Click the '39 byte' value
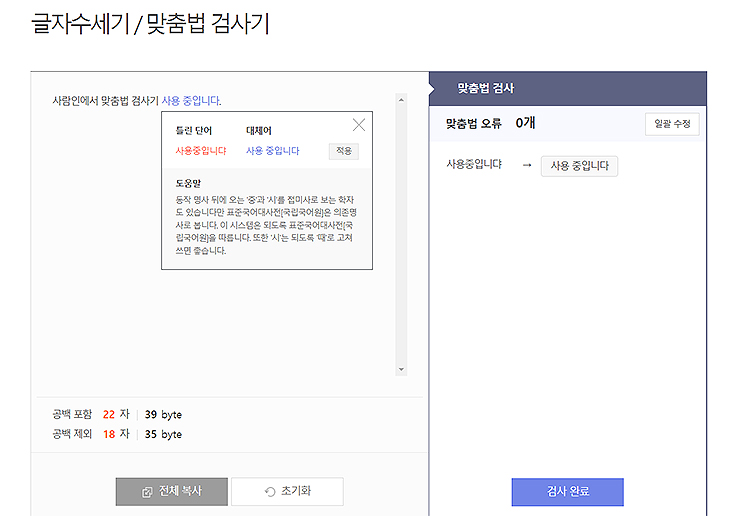 point(163,414)
